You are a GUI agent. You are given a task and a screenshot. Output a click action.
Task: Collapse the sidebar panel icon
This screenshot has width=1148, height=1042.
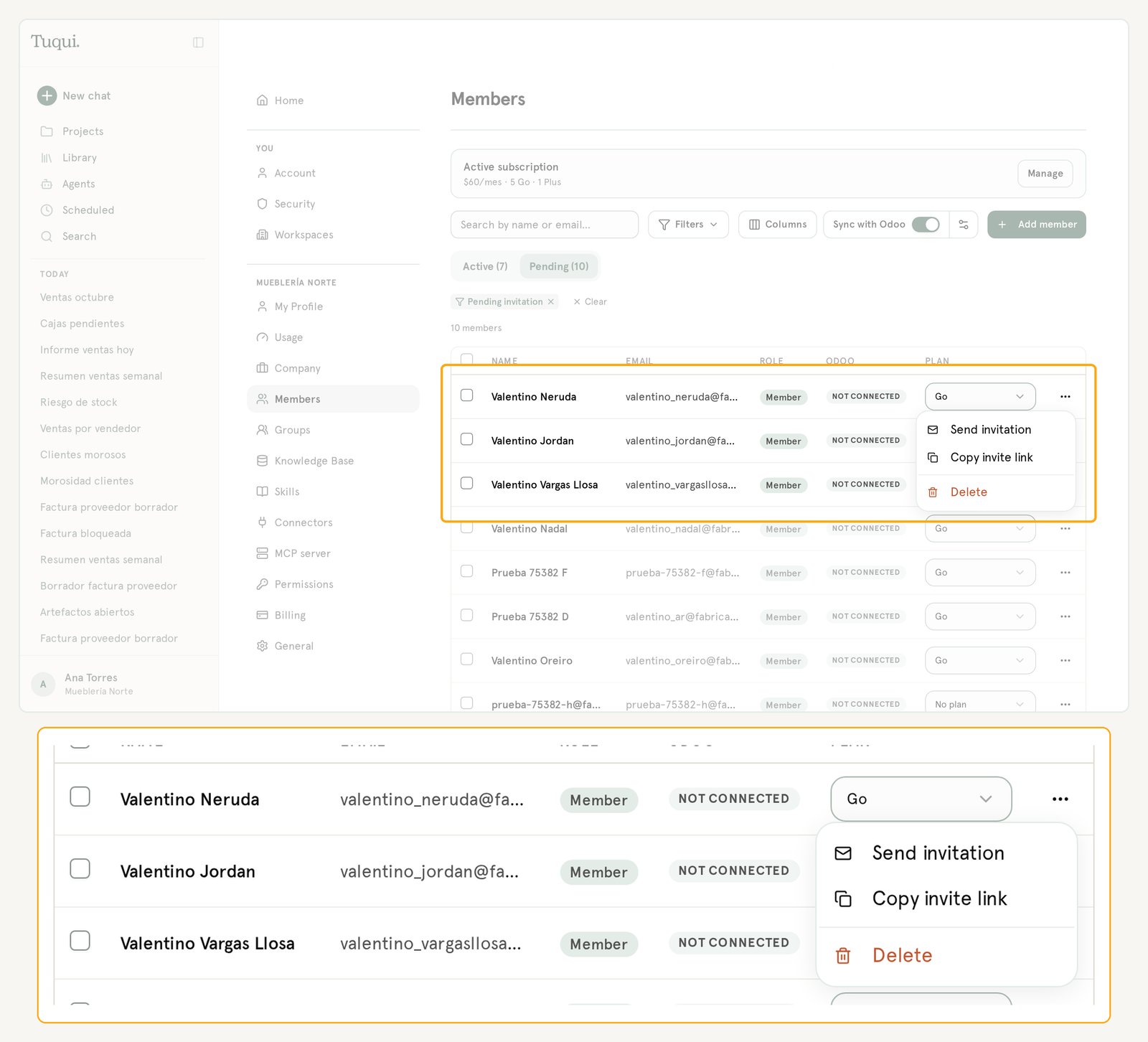click(198, 42)
